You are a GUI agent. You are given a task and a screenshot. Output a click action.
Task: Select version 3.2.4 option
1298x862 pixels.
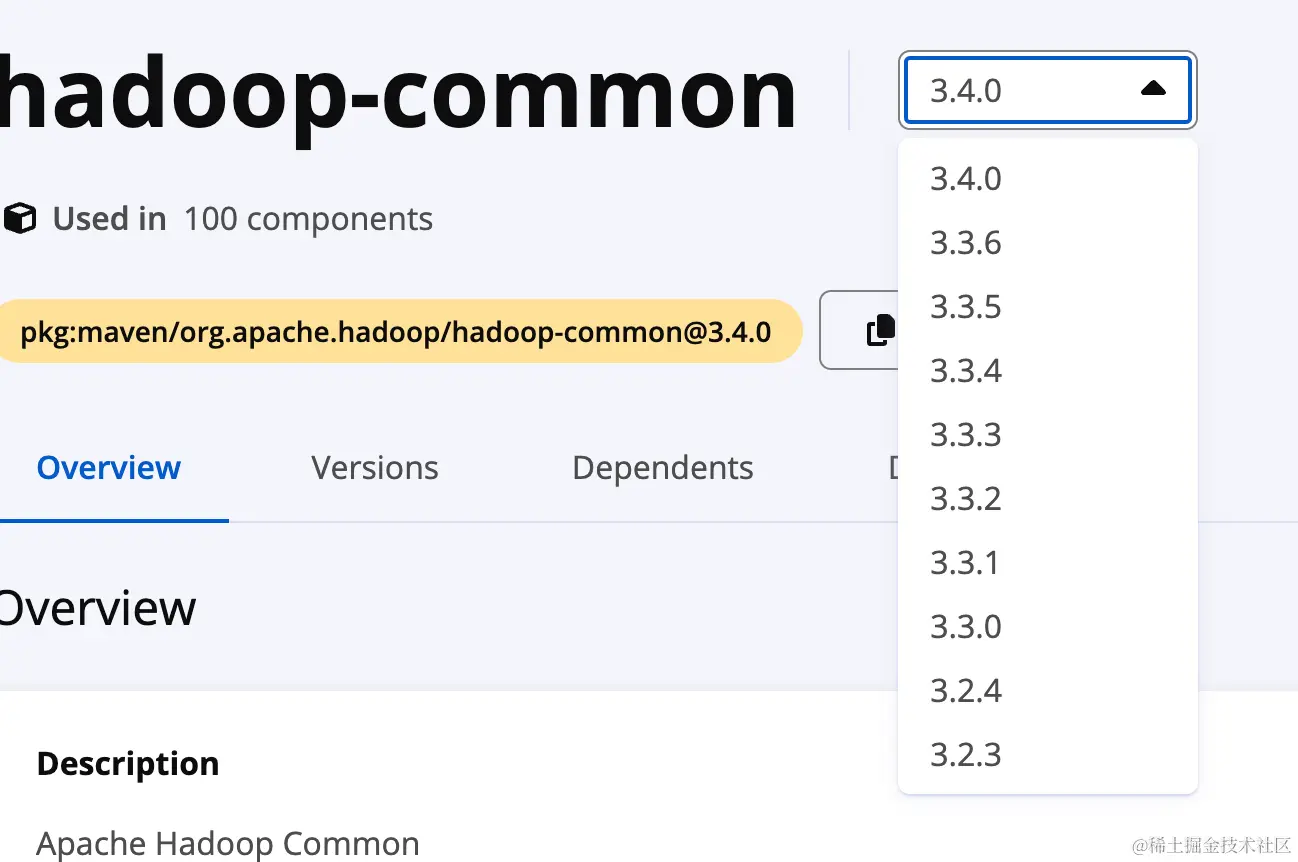pos(965,691)
